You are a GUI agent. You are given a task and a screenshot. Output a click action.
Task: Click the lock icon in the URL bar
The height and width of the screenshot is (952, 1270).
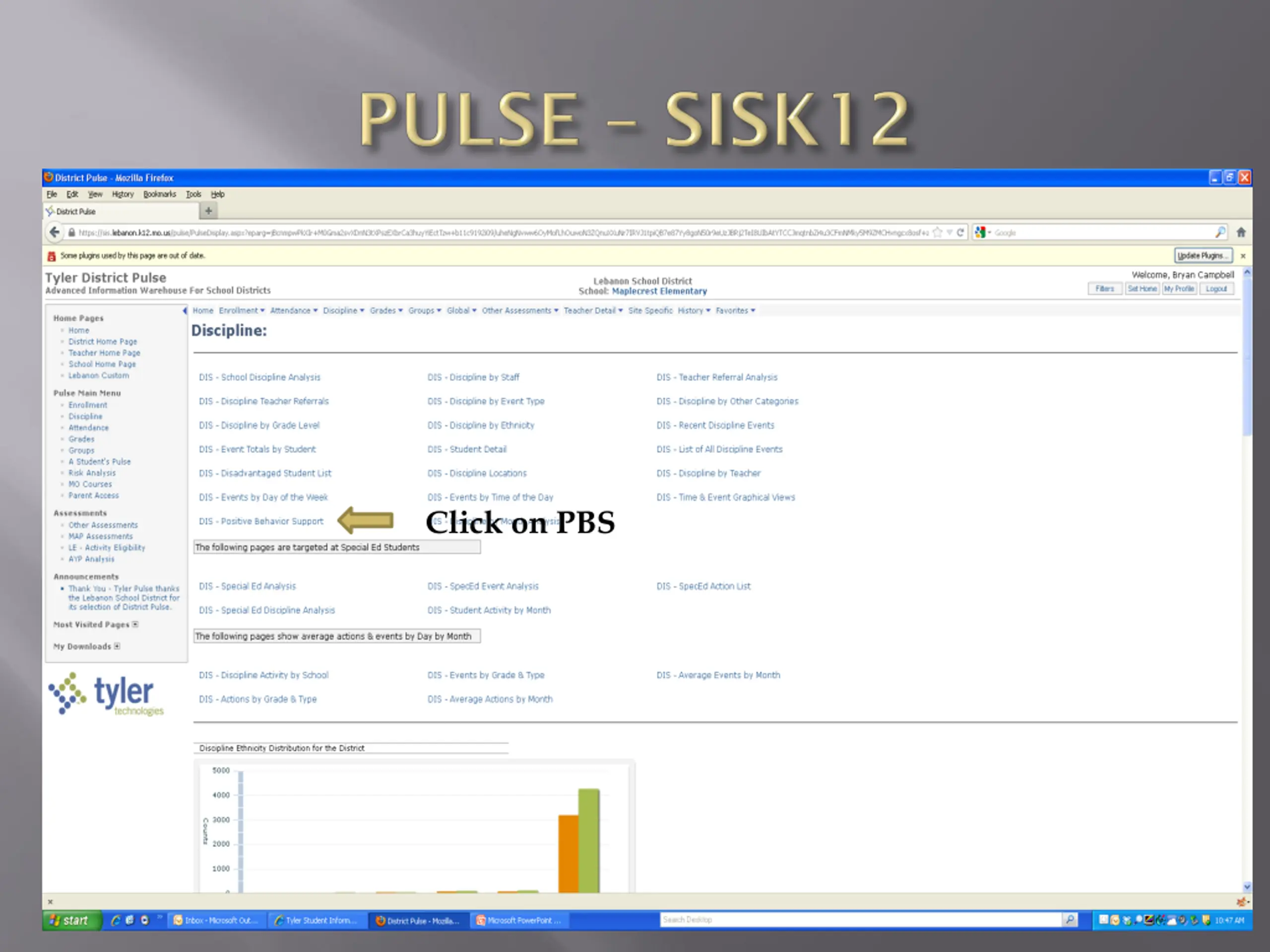pyautogui.click(x=72, y=233)
